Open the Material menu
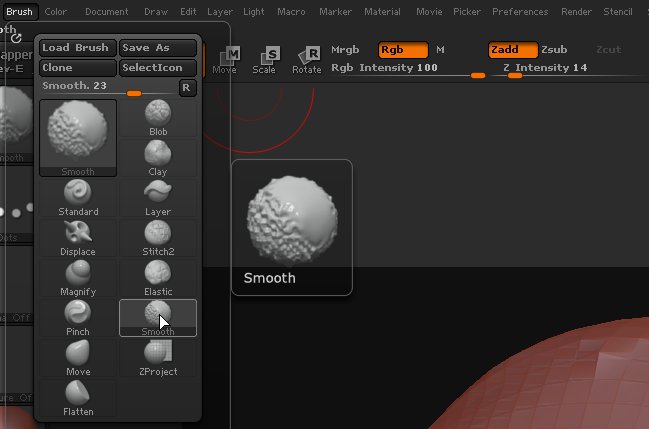The width and height of the screenshot is (649, 429). (x=382, y=12)
